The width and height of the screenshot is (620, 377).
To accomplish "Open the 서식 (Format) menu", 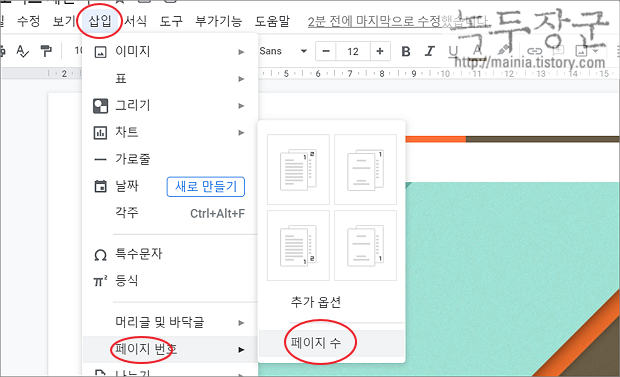I will tap(135, 21).
